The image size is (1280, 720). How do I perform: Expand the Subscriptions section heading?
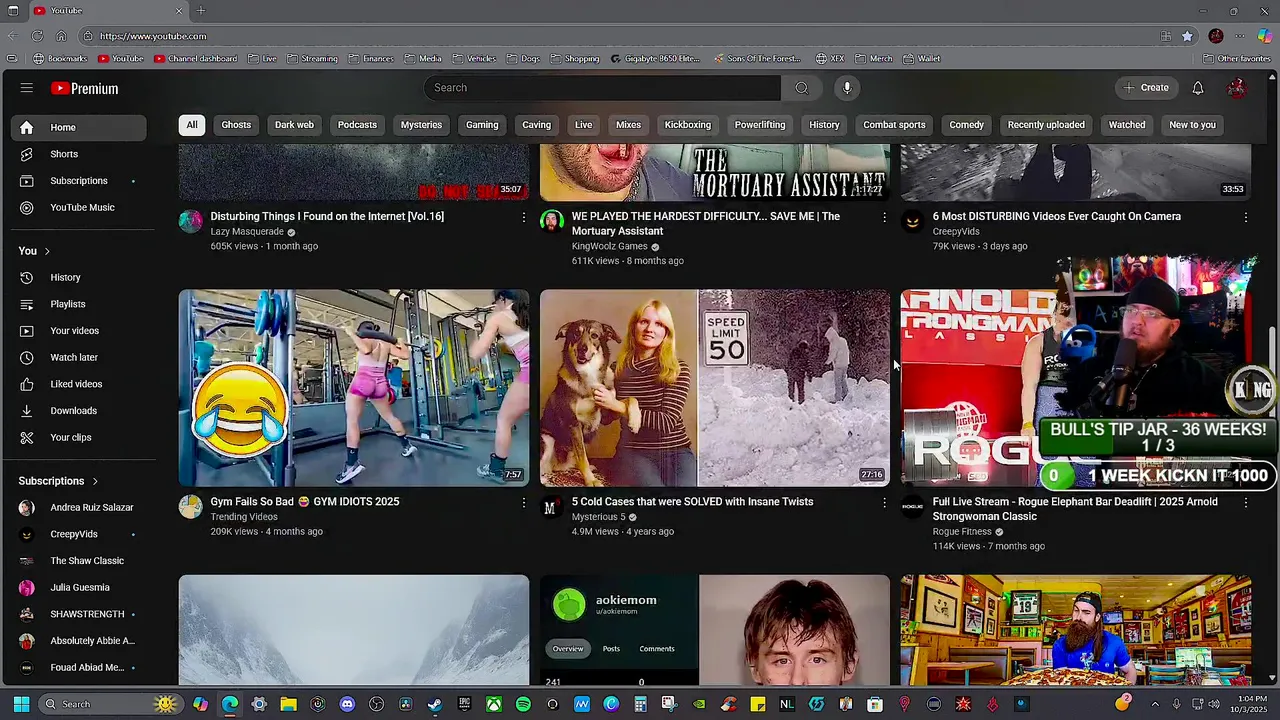click(59, 481)
